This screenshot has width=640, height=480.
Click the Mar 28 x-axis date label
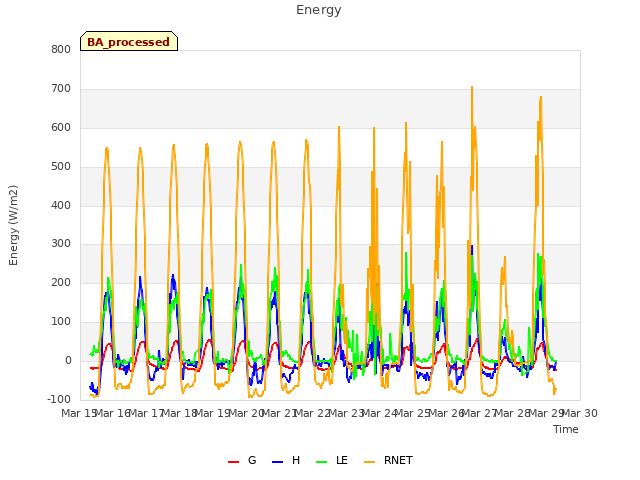[513, 413]
